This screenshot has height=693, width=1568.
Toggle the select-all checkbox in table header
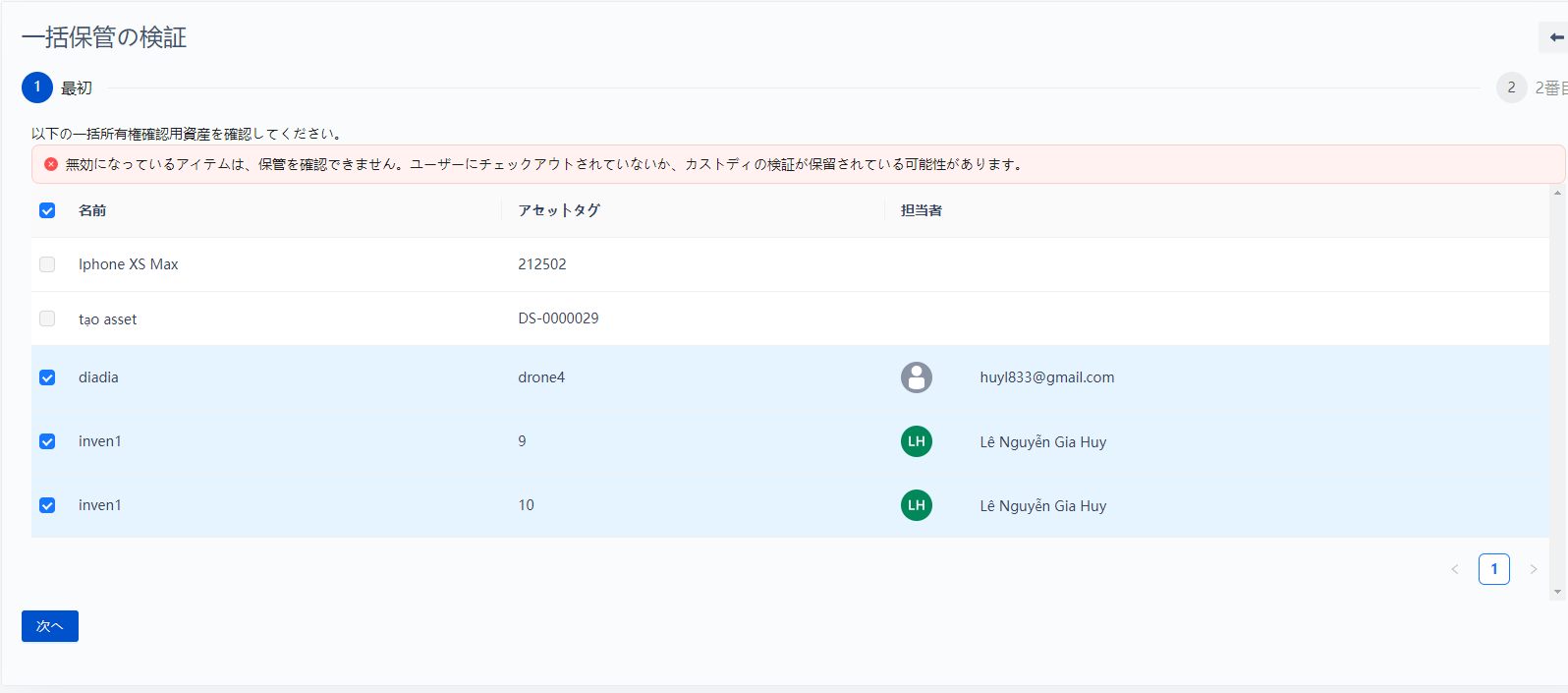click(47, 210)
